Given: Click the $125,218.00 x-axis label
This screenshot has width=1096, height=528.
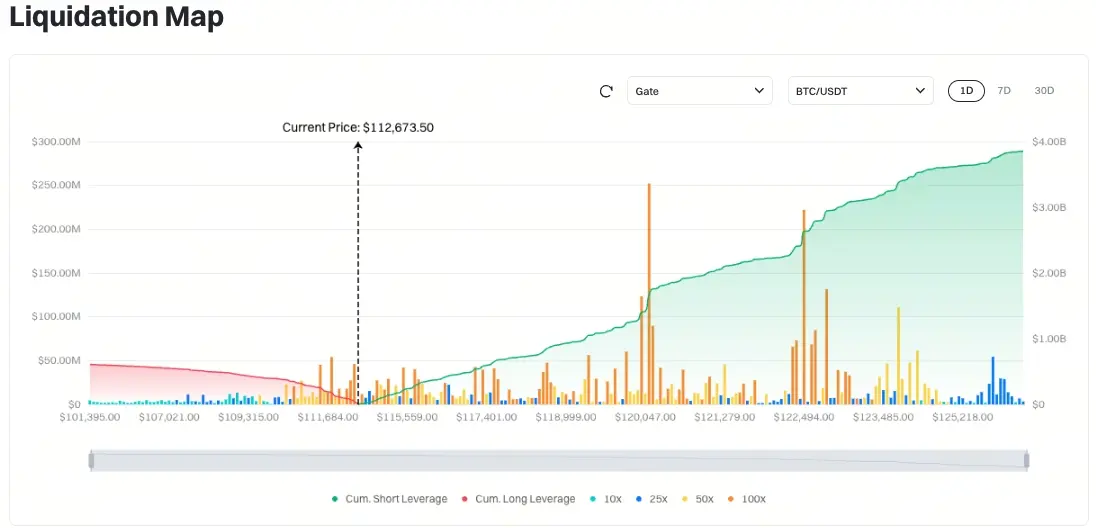Looking at the screenshot, I should pos(962,417).
